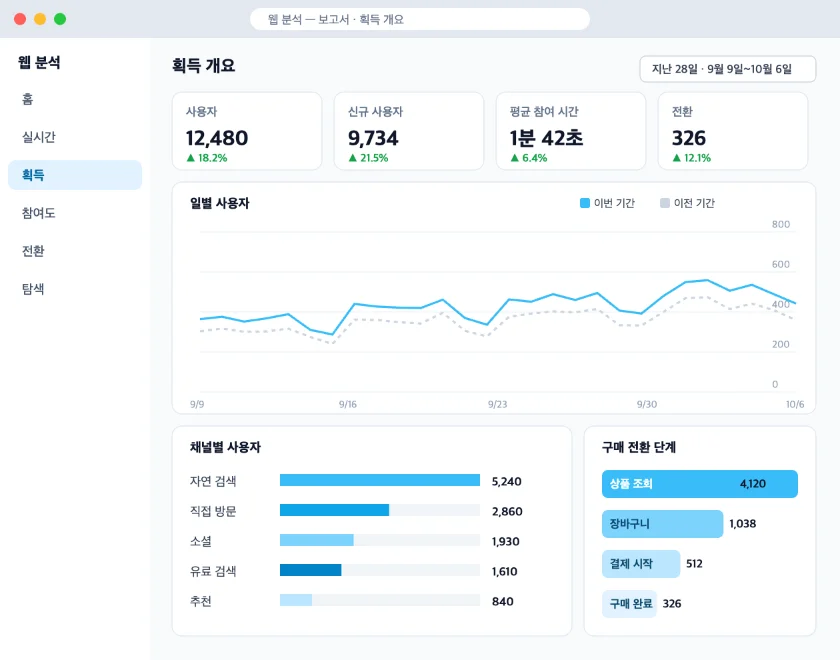Viewport: 840px width, 660px height.
Task: Click the 직접 방문 bar
Action: pyautogui.click(x=334, y=510)
